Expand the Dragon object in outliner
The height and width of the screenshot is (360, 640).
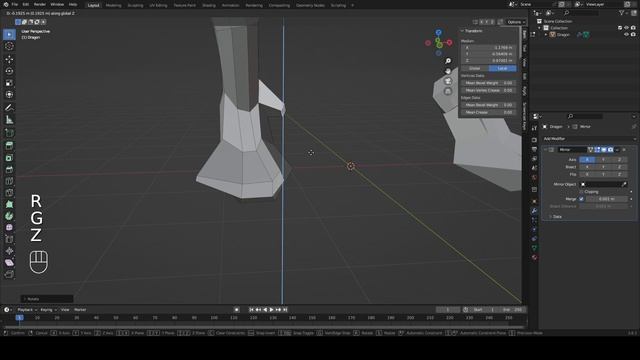[x=546, y=35]
